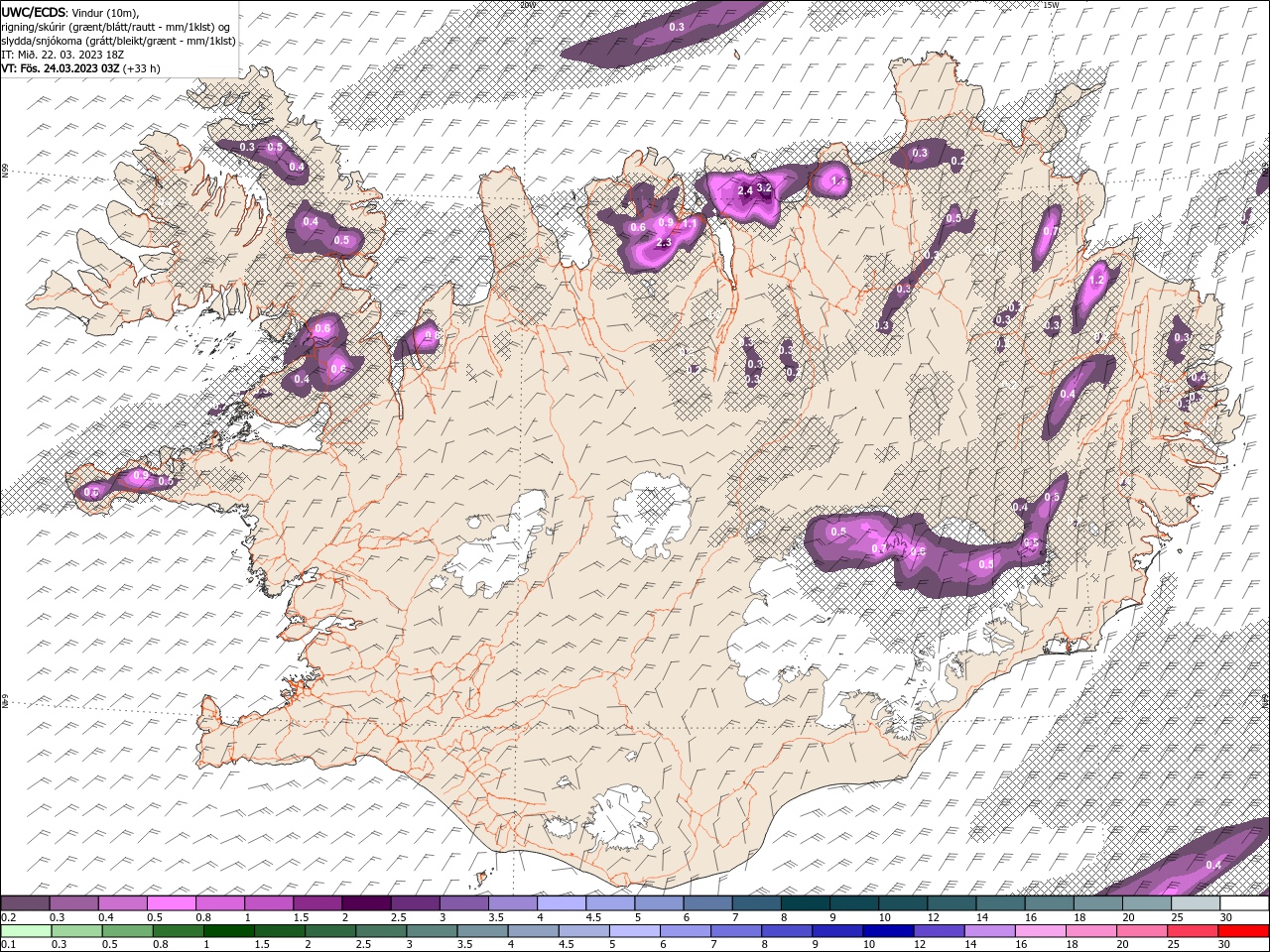Click the 1.2 precipitation value in the east

pyautogui.click(x=1096, y=281)
